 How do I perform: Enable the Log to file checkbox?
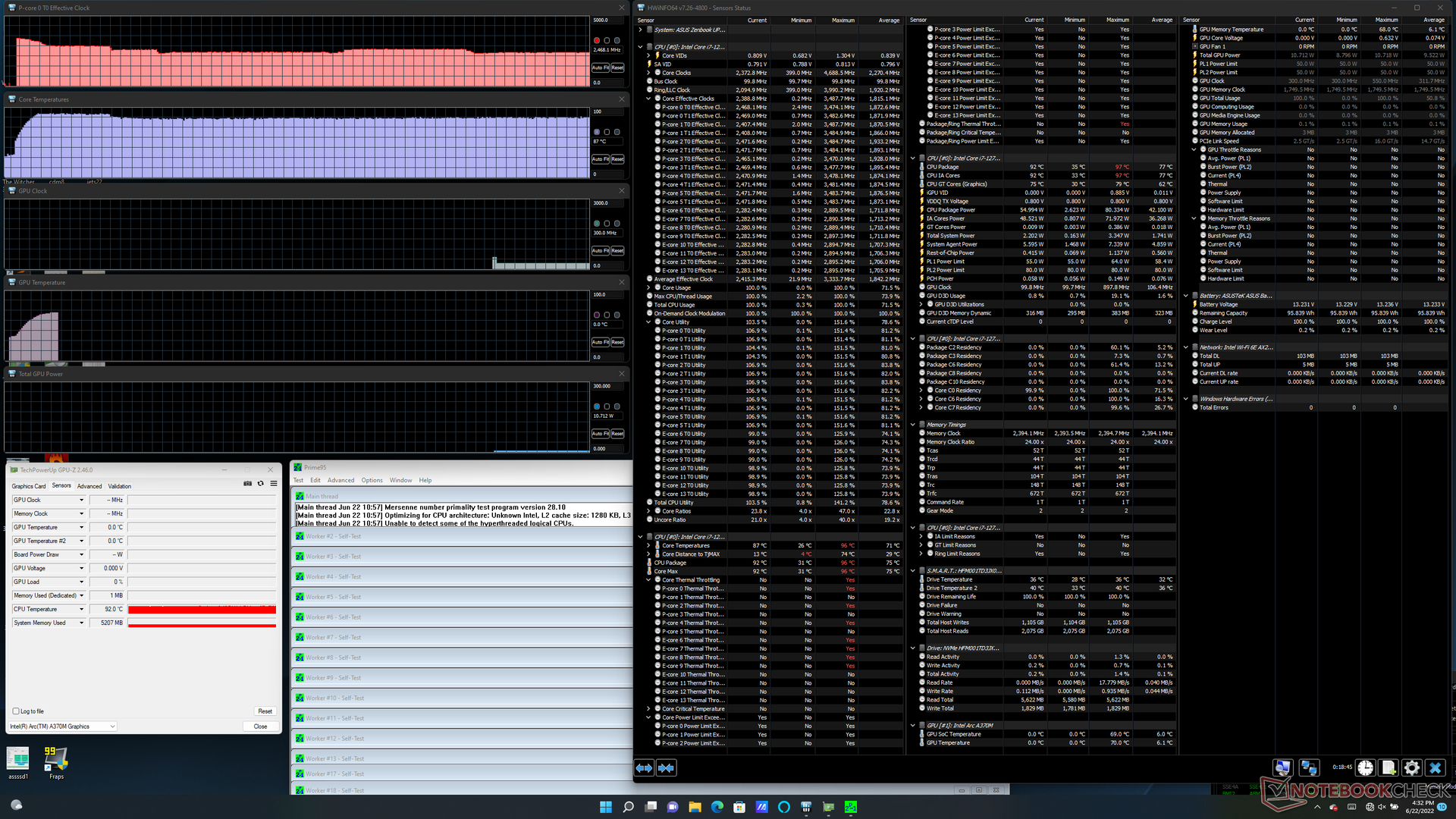point(16,711)
